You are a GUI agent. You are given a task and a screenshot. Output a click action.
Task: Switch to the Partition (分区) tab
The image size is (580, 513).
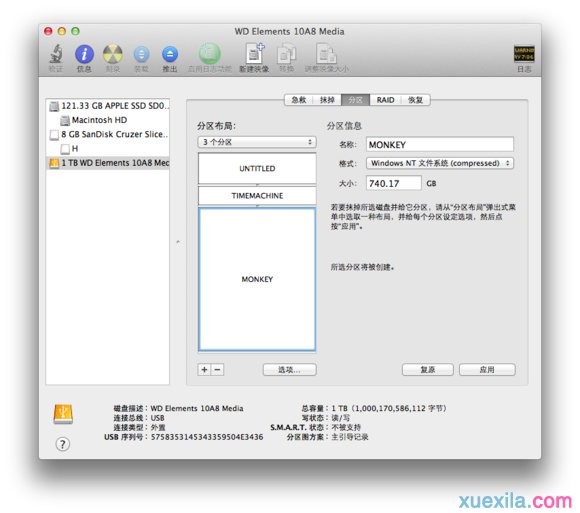tap(355, 100)
